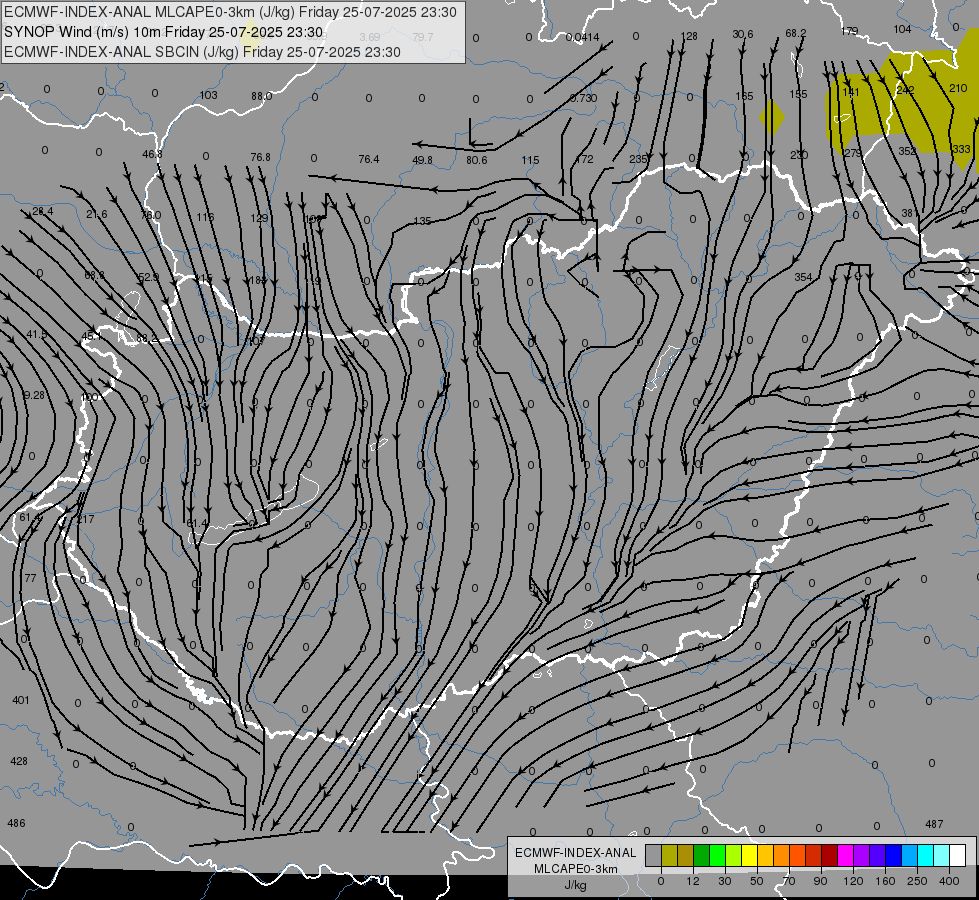979x900 pixels.
Task: Click the map value 487
Action: tap(934, 824)
